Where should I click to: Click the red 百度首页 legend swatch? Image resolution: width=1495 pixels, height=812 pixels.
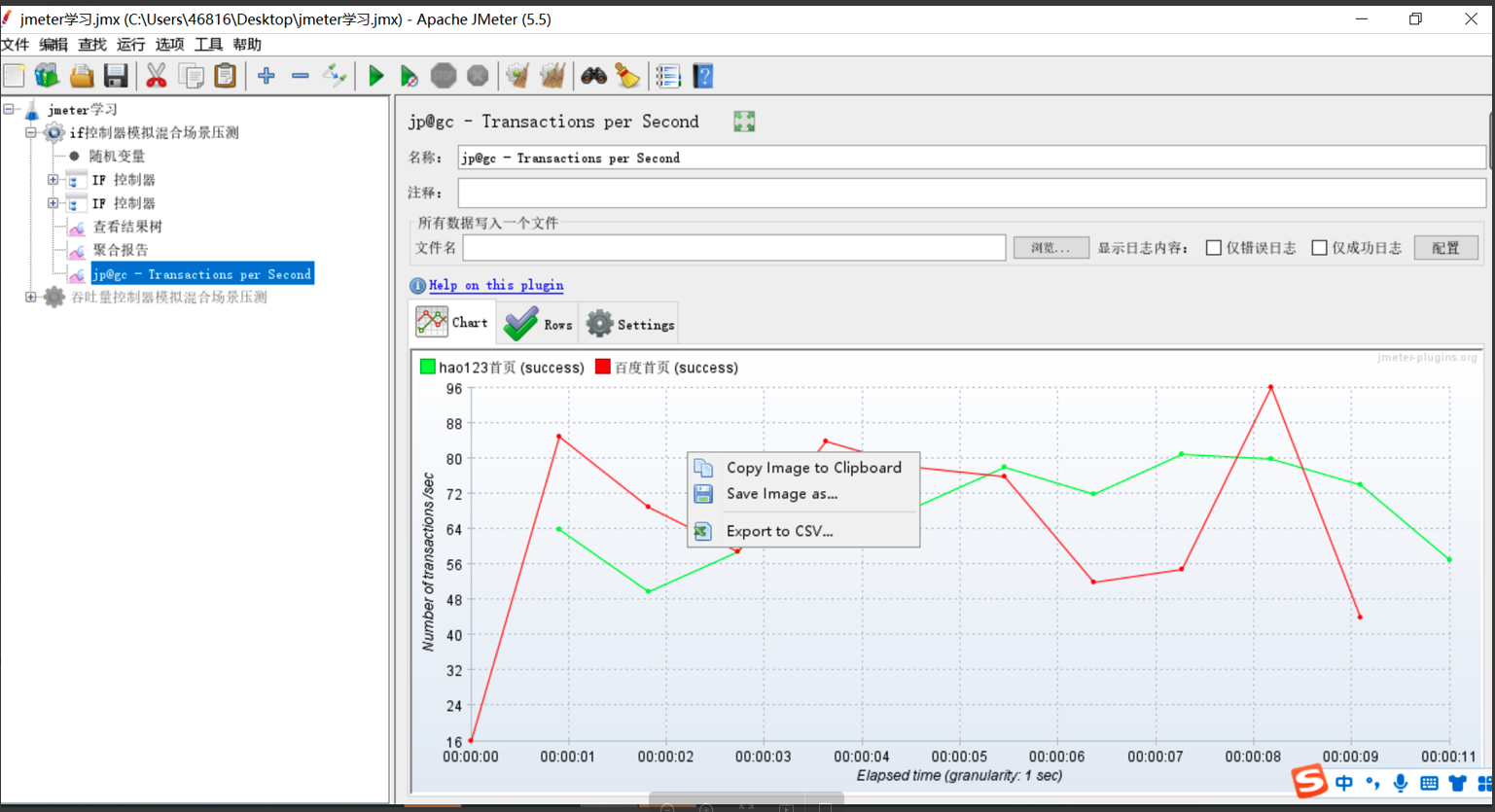603,367
